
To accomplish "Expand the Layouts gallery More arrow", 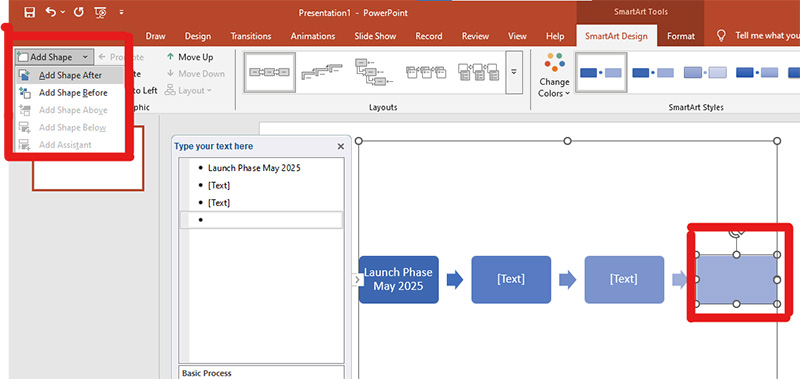I will click(514, 72).
